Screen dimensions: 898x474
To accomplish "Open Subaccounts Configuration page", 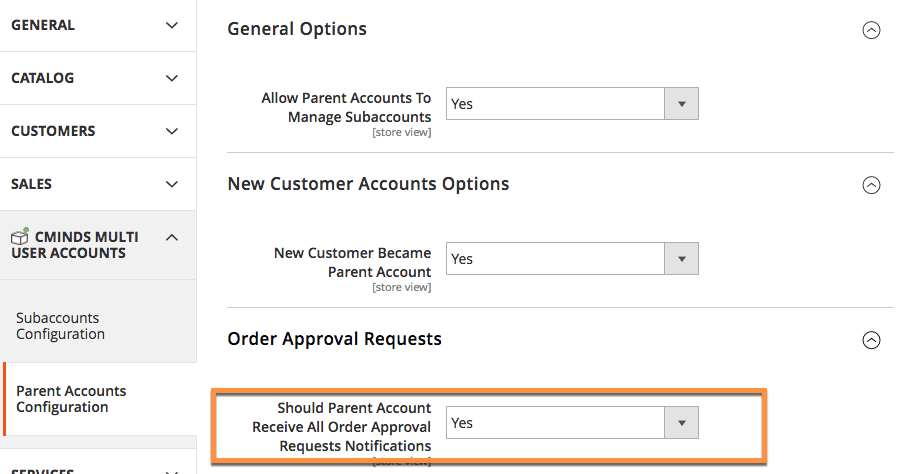I will 60,326.
